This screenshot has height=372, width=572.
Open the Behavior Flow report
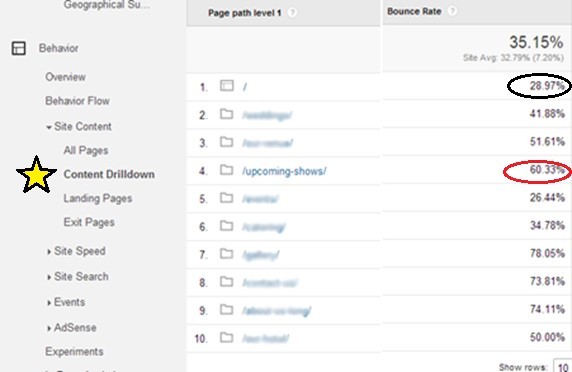click(x=77, y=101)
